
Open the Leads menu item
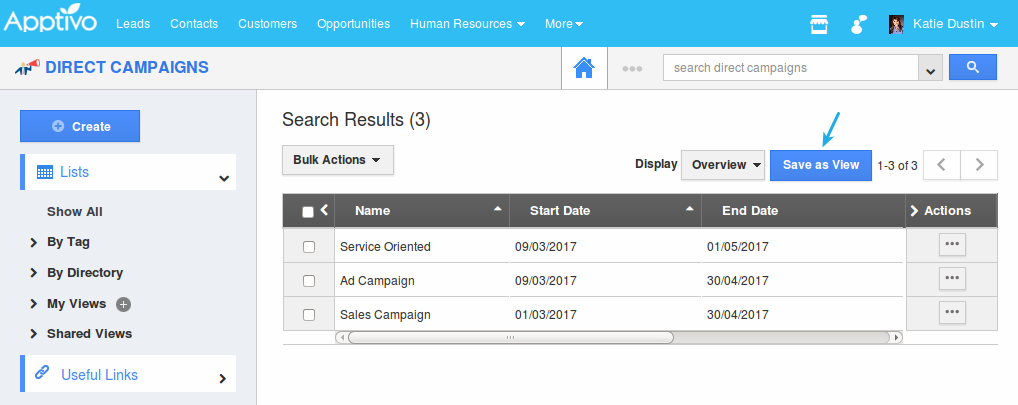pos(134,24)
